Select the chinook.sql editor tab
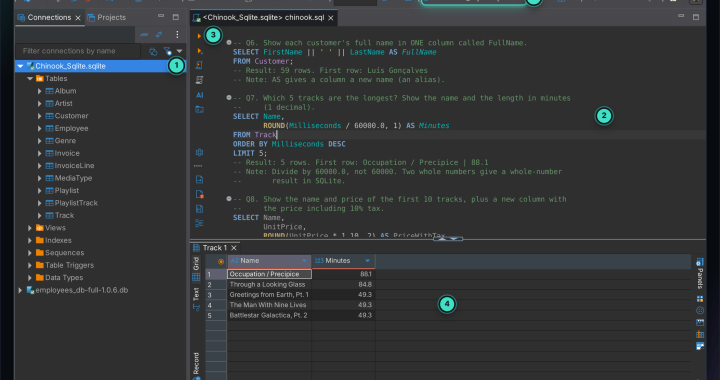Viewport: 720px width, 380px height. click(x=263, y=18)
